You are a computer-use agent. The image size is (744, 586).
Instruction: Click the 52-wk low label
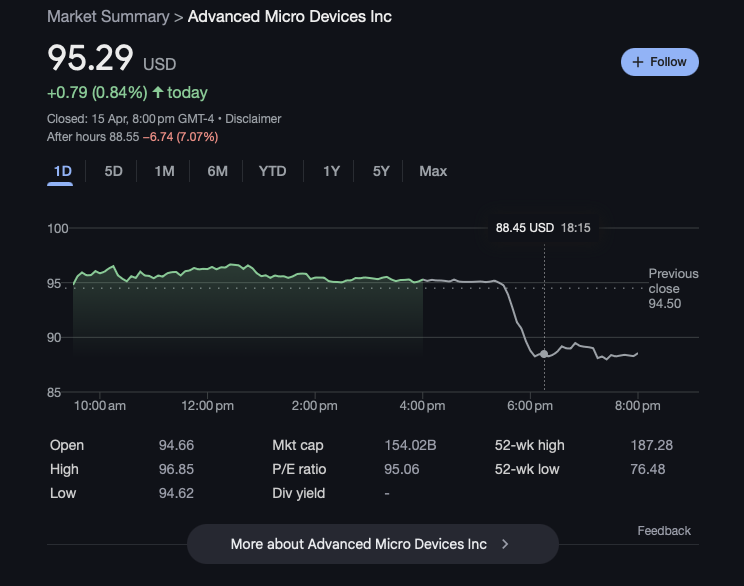click(x=527, y=469)
